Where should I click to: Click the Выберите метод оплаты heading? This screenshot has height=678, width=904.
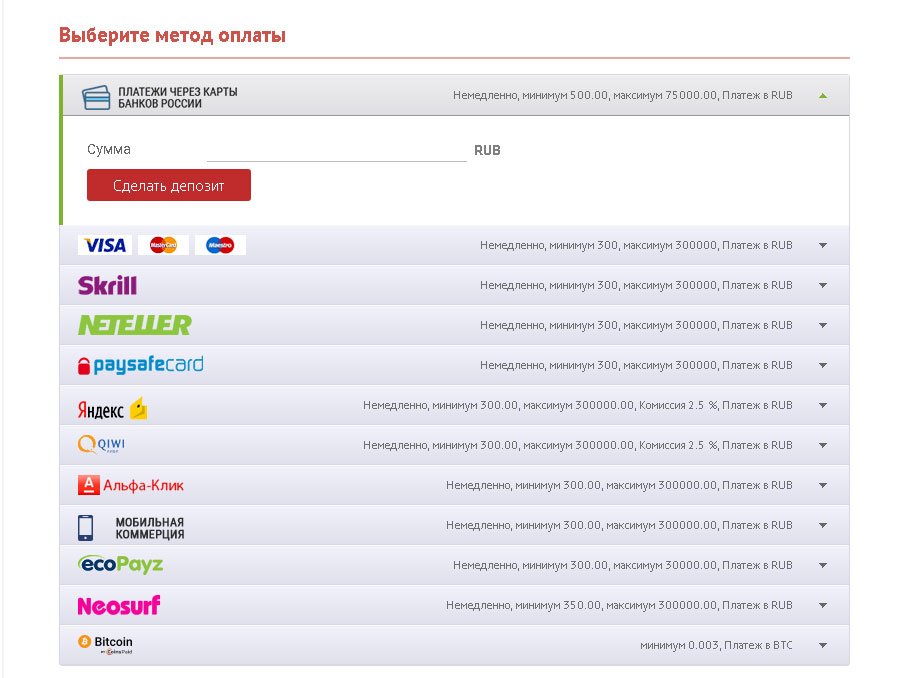[x=172, y=35]
